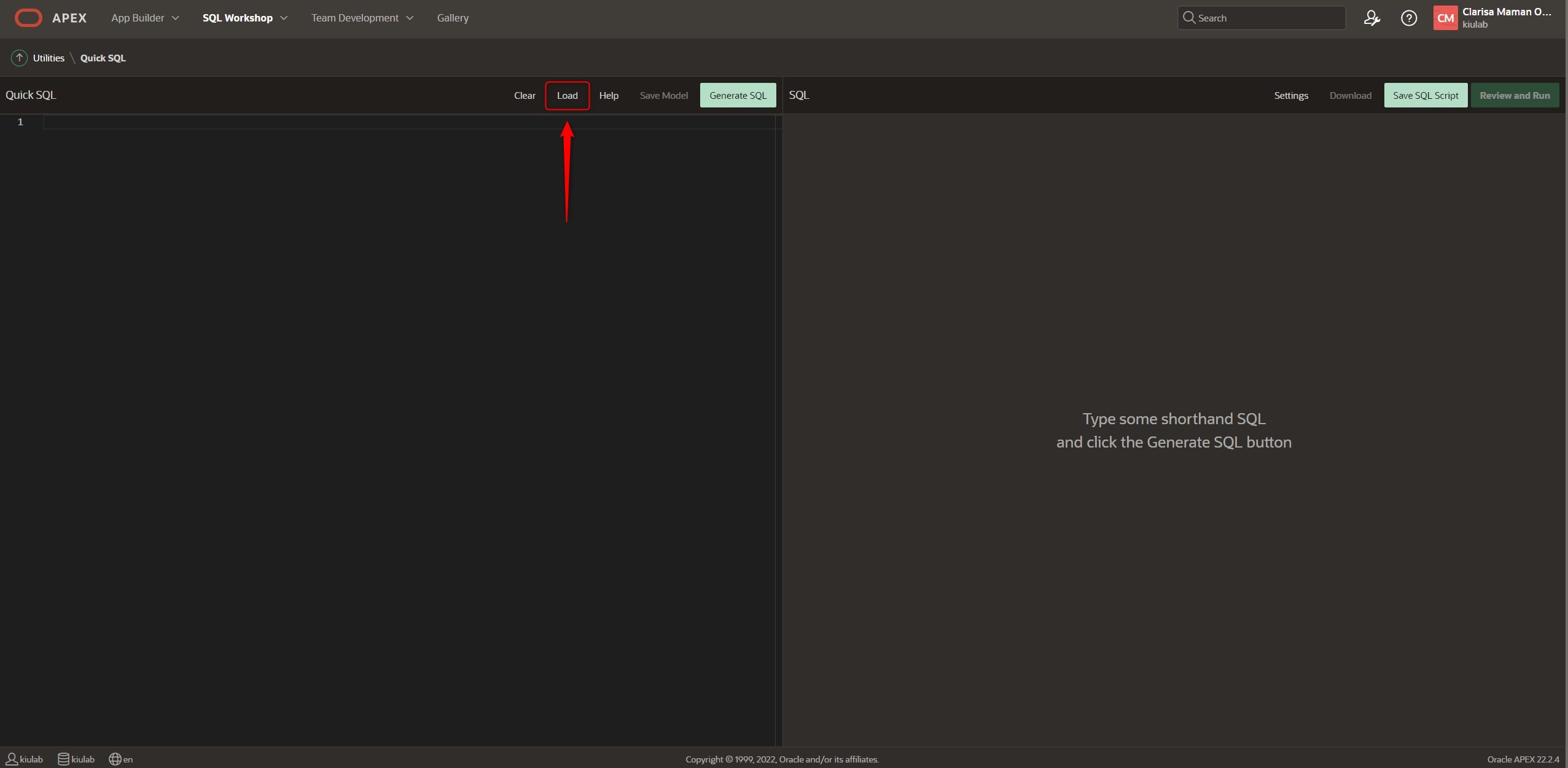
Task: Expand the Team Development dropdown chevron
Action: pos(410,18)
